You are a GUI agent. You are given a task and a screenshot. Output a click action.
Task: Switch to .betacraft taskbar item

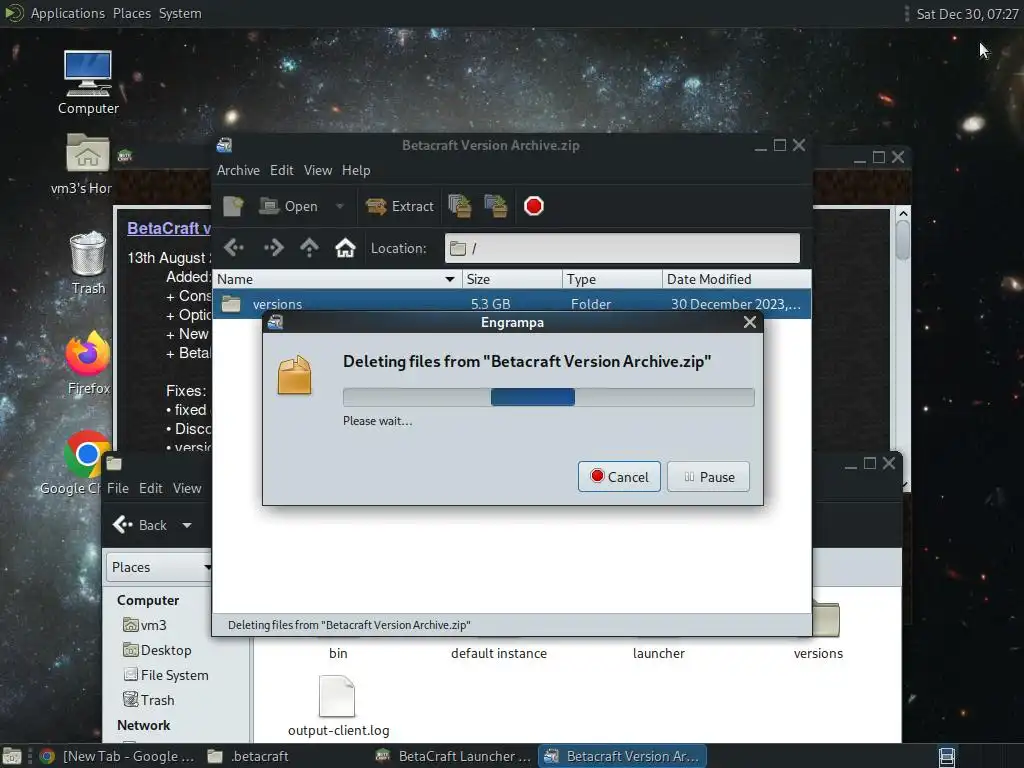(248, 756)
